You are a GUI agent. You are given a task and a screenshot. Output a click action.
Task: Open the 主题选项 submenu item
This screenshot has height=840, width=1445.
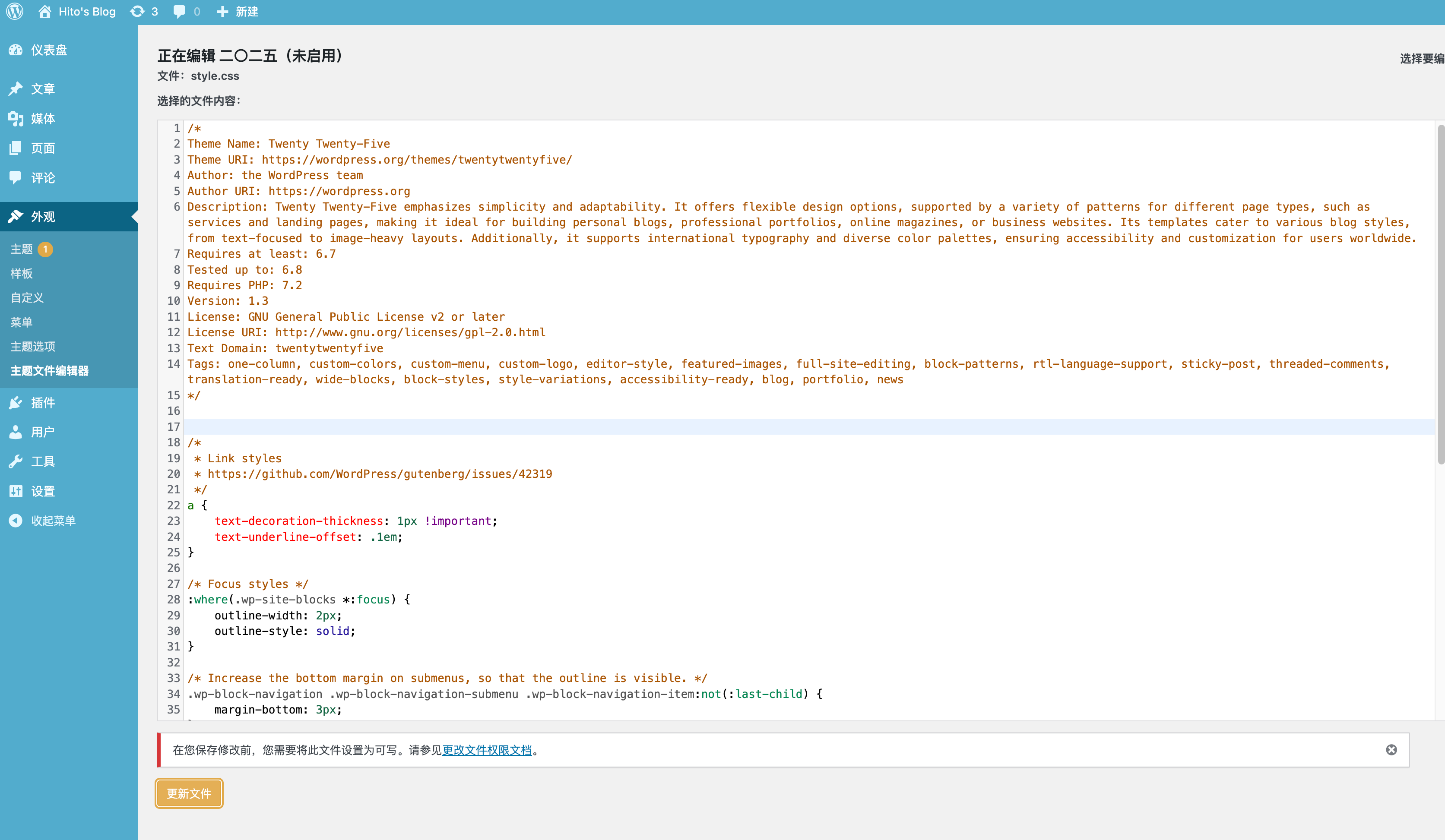[x=33, y=347]
